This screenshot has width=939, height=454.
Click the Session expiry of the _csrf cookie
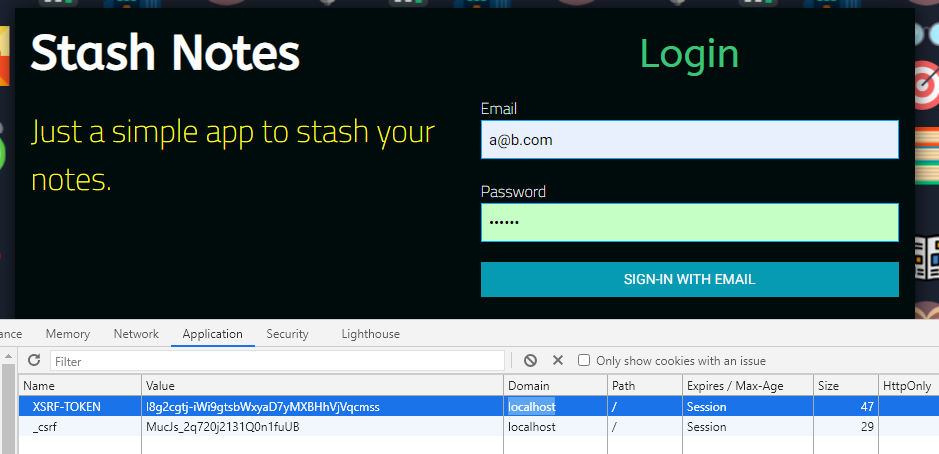coord(707,427)
